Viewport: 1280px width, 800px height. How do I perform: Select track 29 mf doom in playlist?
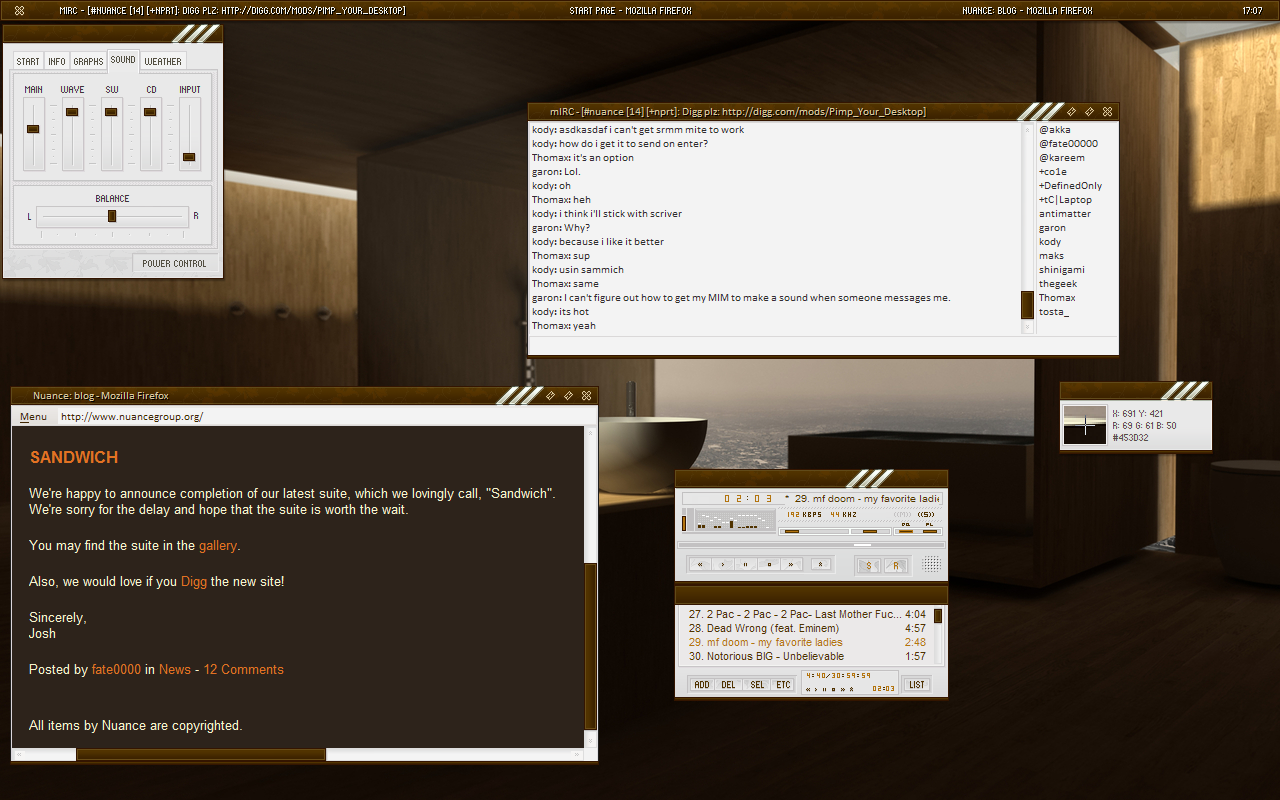tap(807, 642)
